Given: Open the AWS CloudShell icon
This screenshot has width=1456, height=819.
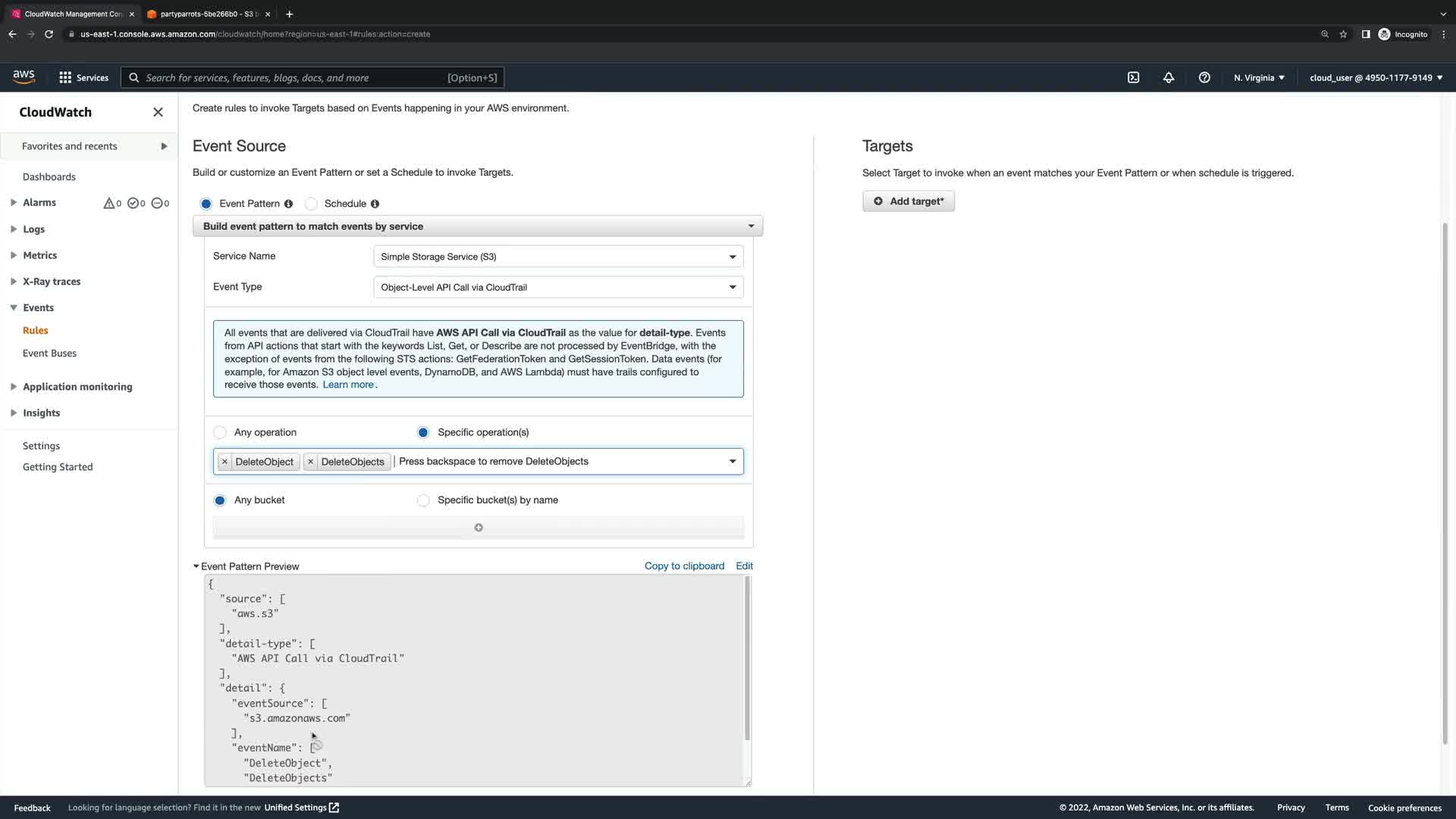Looking at the screenshot, I should 1133,77.
